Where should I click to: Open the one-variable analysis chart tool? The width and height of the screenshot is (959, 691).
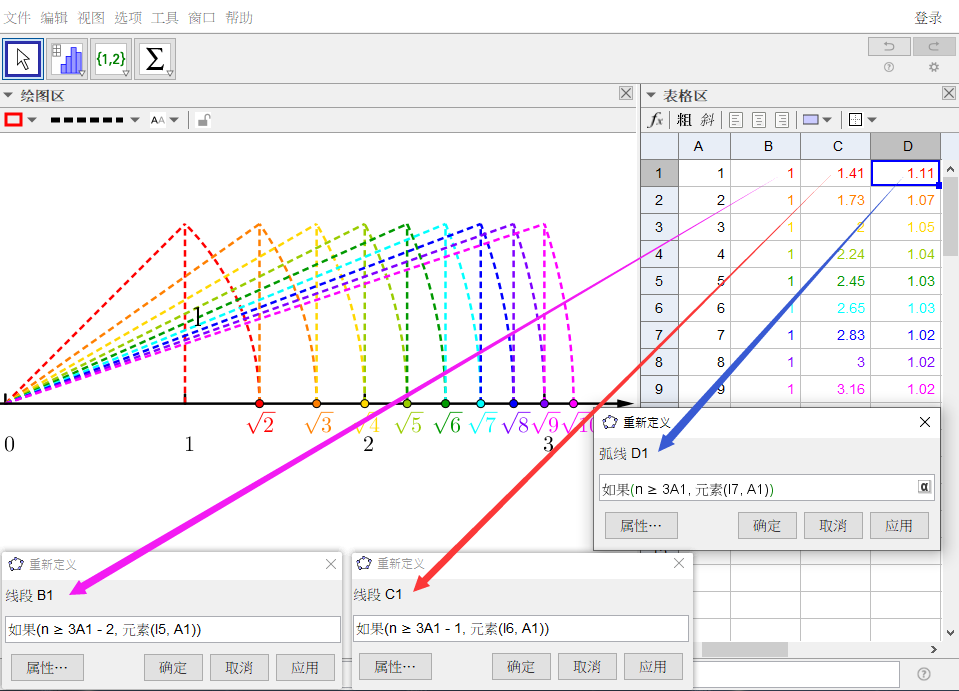(67, 59)
